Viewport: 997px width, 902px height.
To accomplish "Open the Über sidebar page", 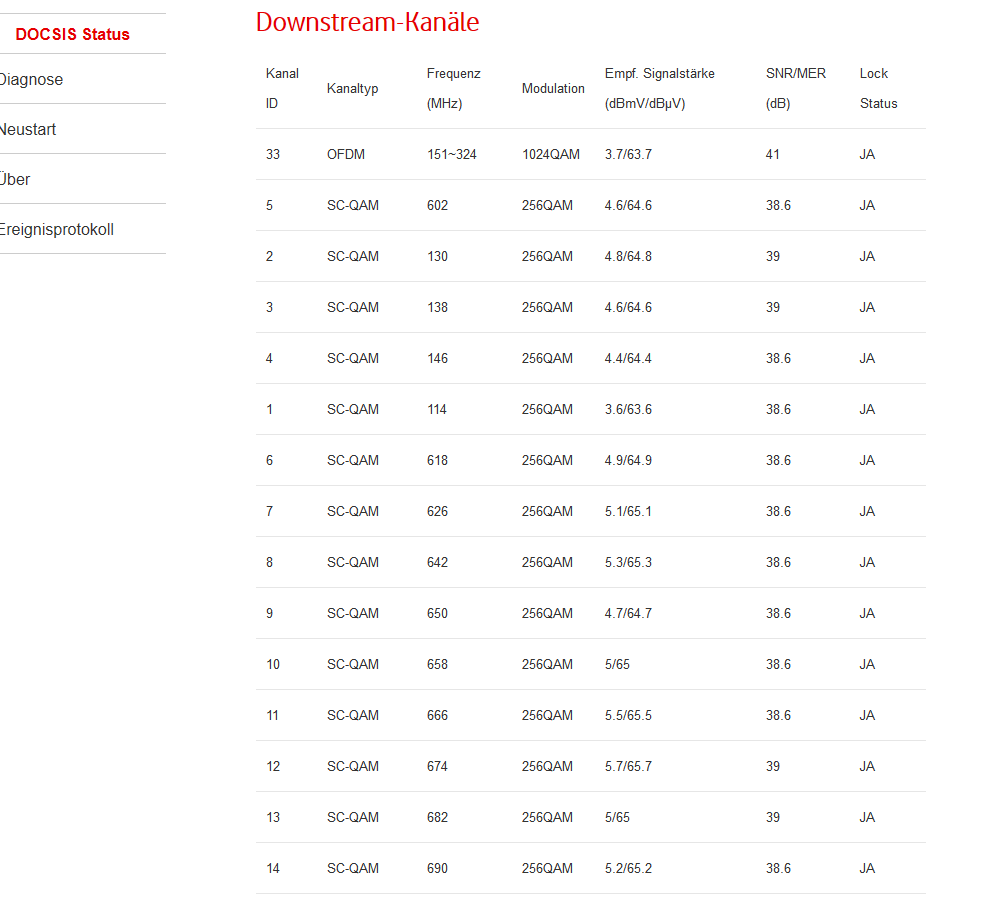I will tap(15, 179).
